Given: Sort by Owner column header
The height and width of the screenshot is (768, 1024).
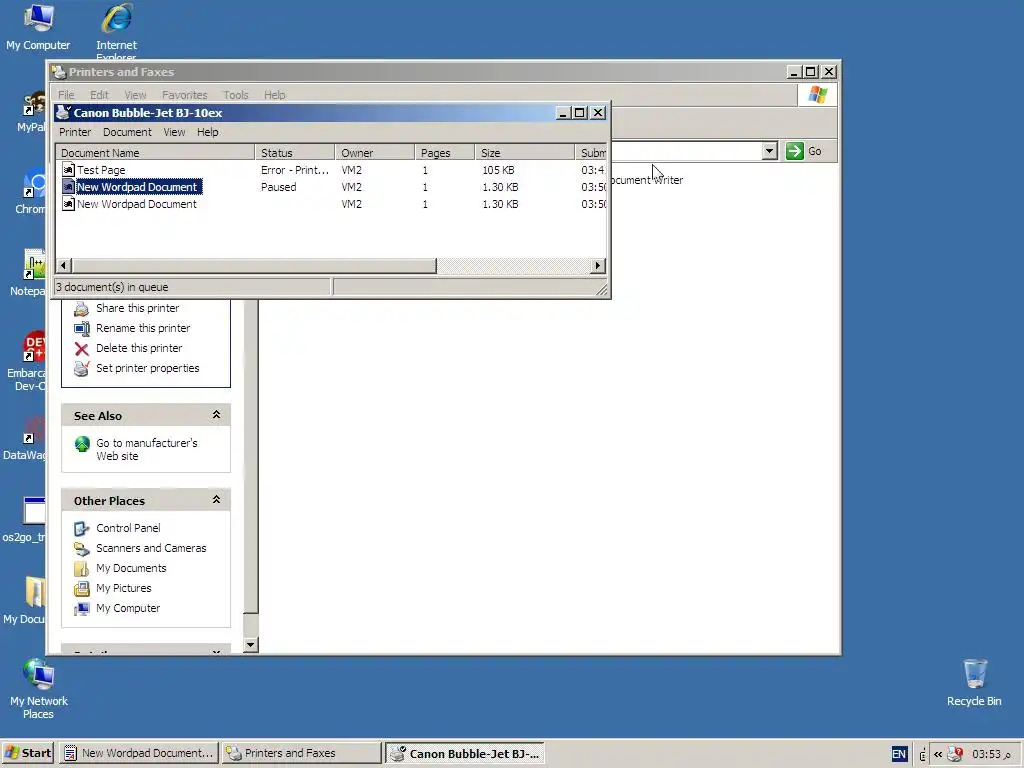Looking at the screenshot, I should tap(375, 153).
